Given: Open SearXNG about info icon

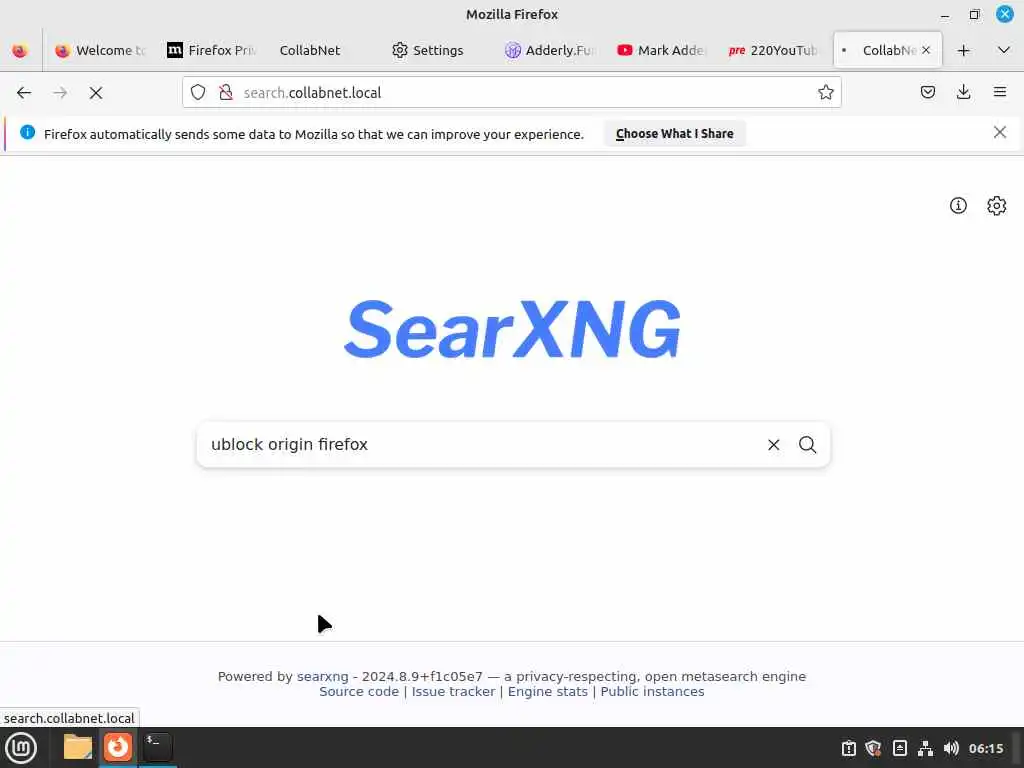Looking at the screenshot, I should (x=958, y=206).
